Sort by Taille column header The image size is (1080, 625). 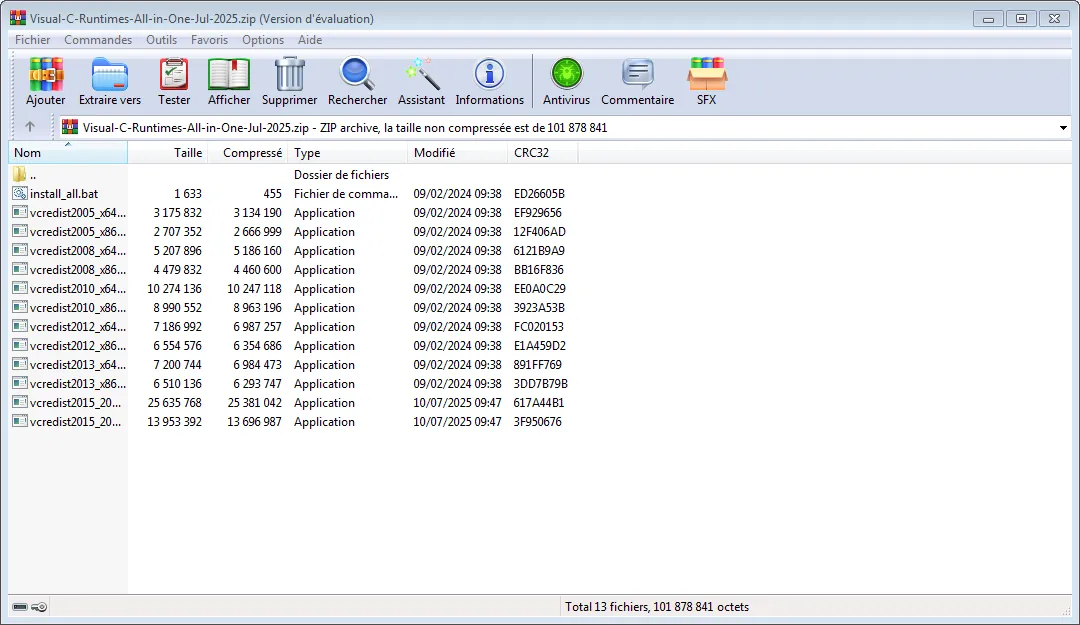167,152
